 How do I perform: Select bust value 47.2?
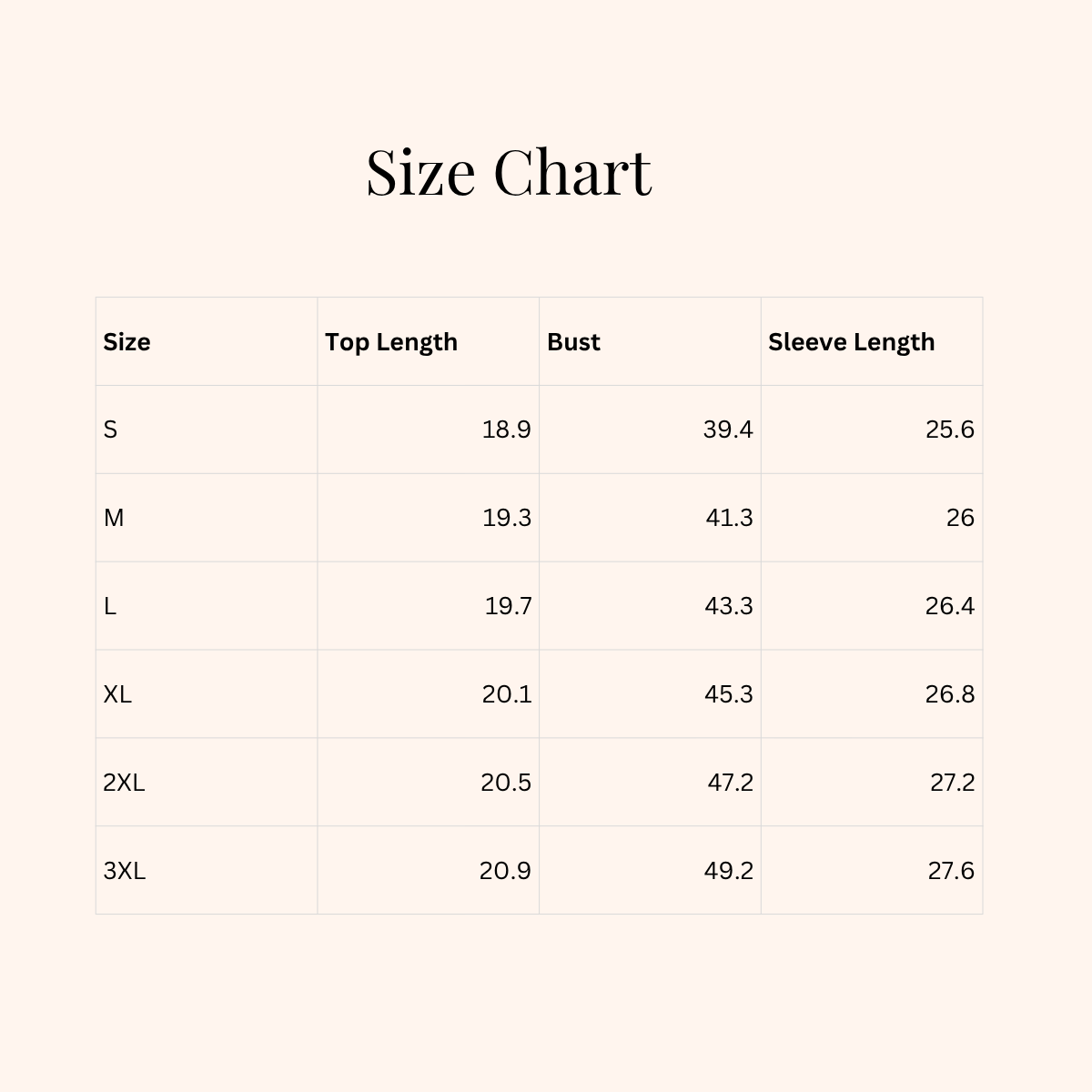tap(730, 783)
